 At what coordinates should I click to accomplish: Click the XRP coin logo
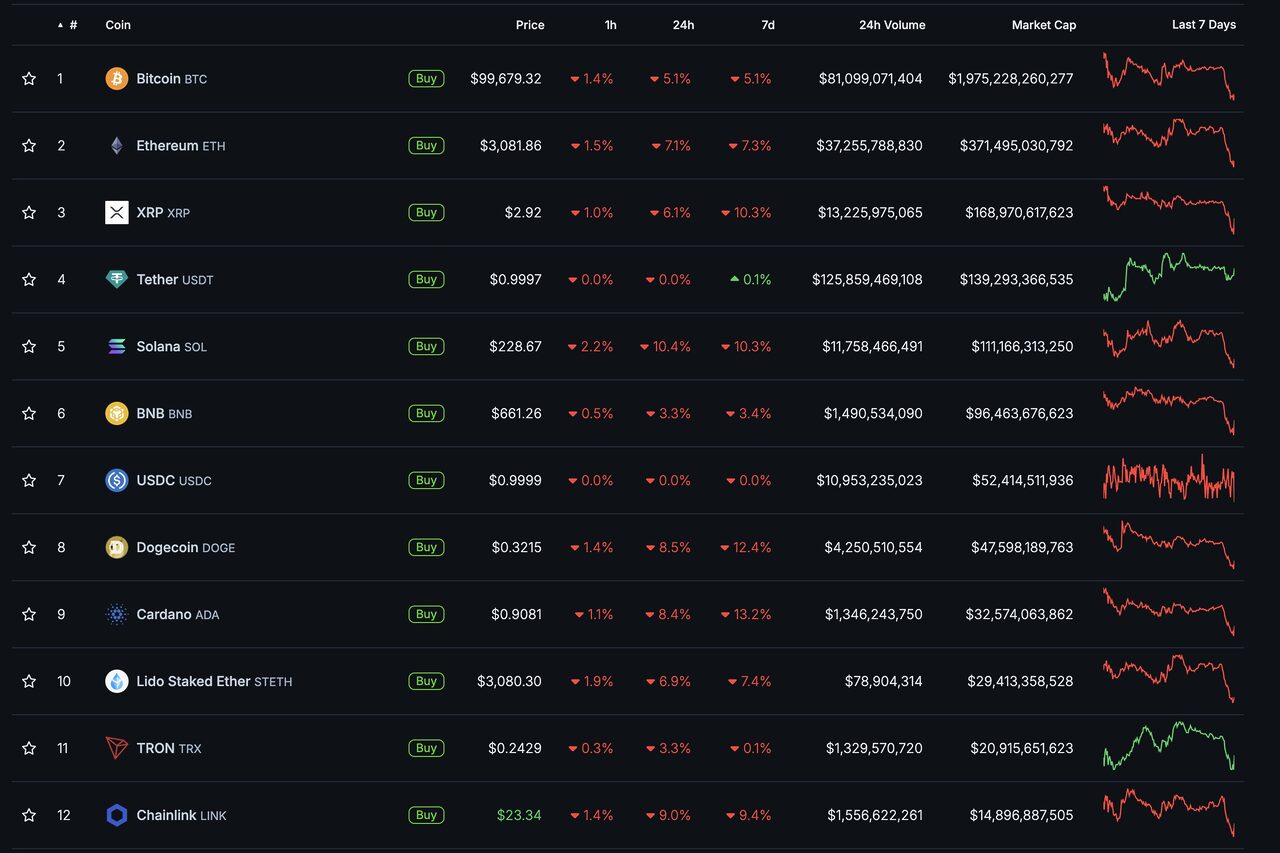click(117, 212)
